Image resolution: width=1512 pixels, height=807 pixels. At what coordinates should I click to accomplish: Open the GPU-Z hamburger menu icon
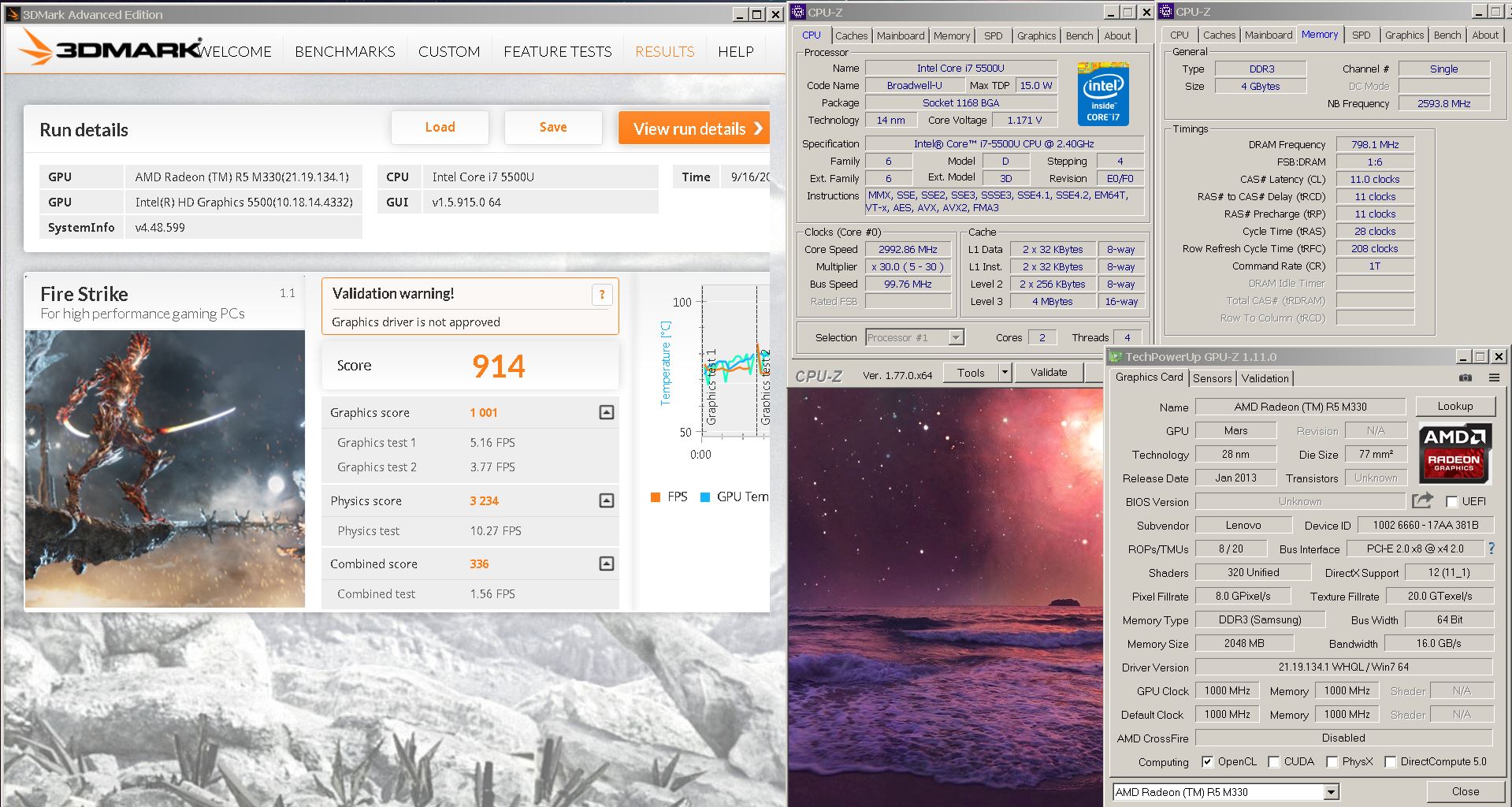pyautogui.click(x=1493, y=378)
